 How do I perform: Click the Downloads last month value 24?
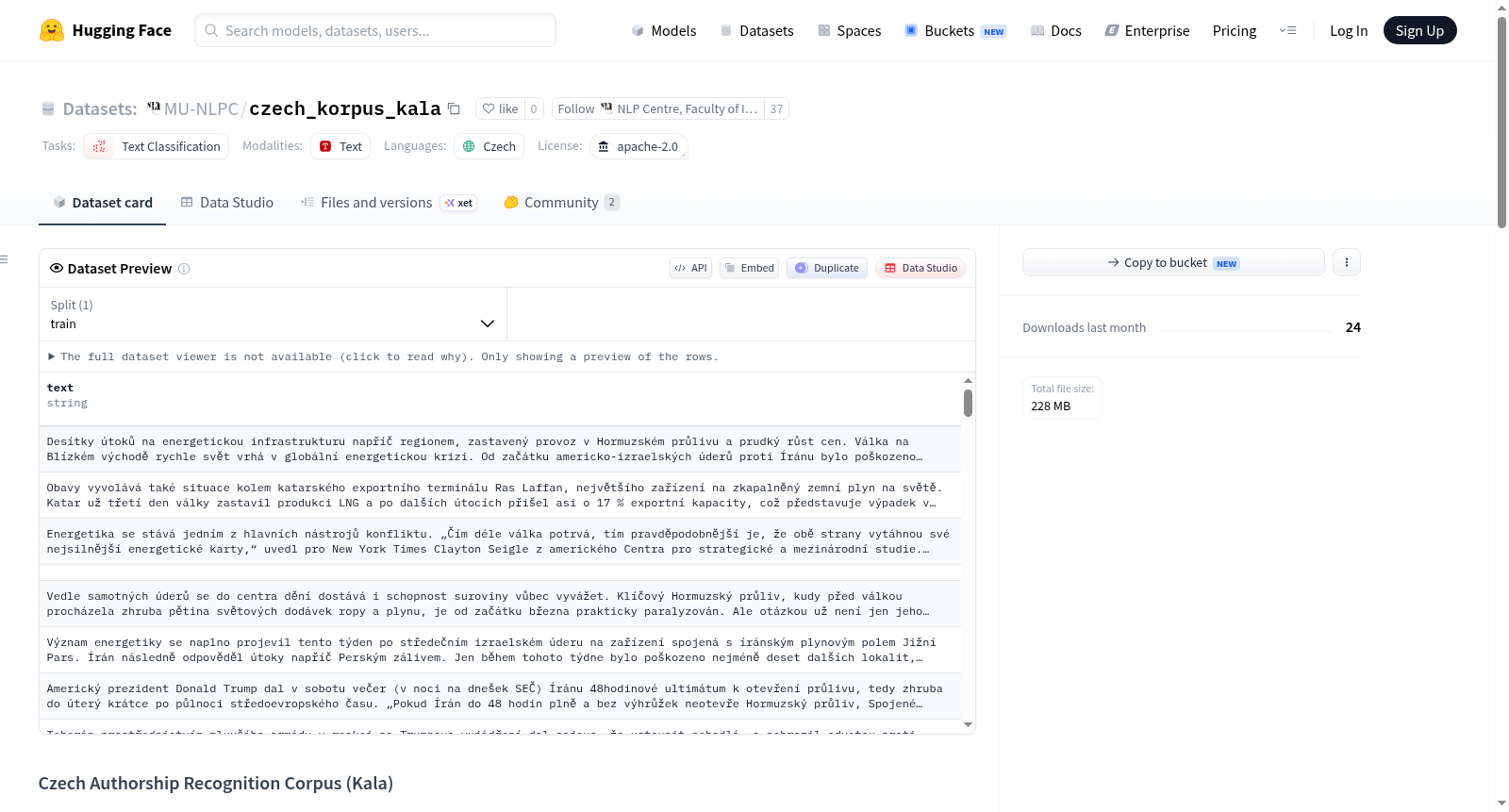point(1353,327)
